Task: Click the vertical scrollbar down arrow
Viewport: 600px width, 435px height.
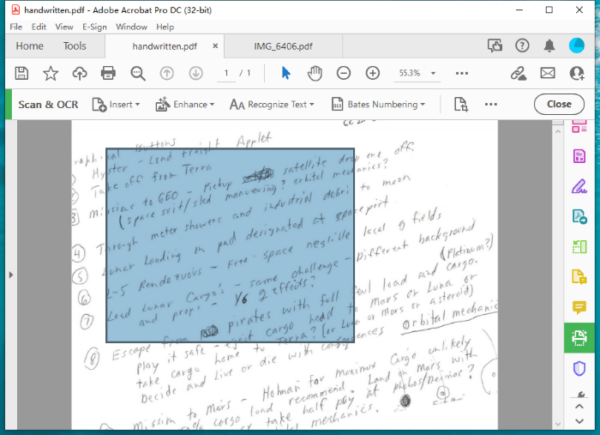Action: [558, 424]
